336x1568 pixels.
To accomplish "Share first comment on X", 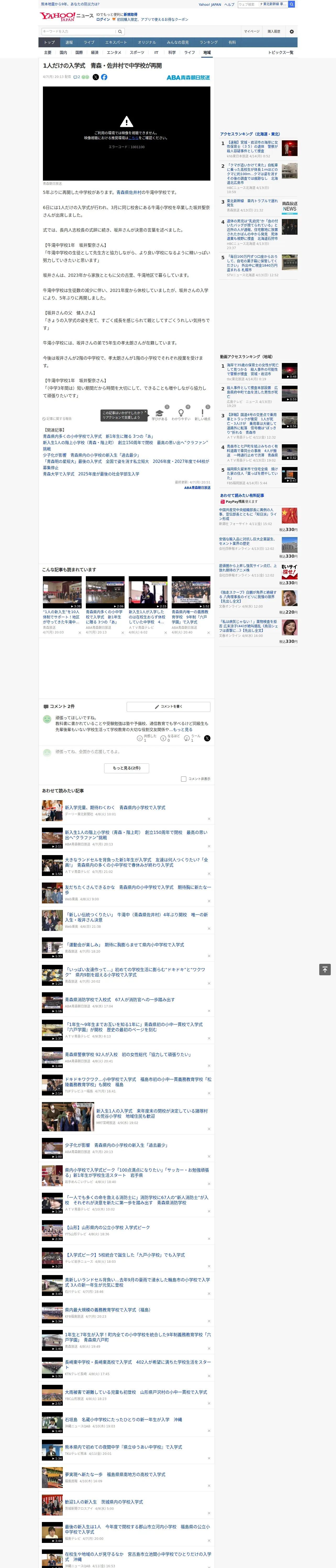I will pos(207,738).
